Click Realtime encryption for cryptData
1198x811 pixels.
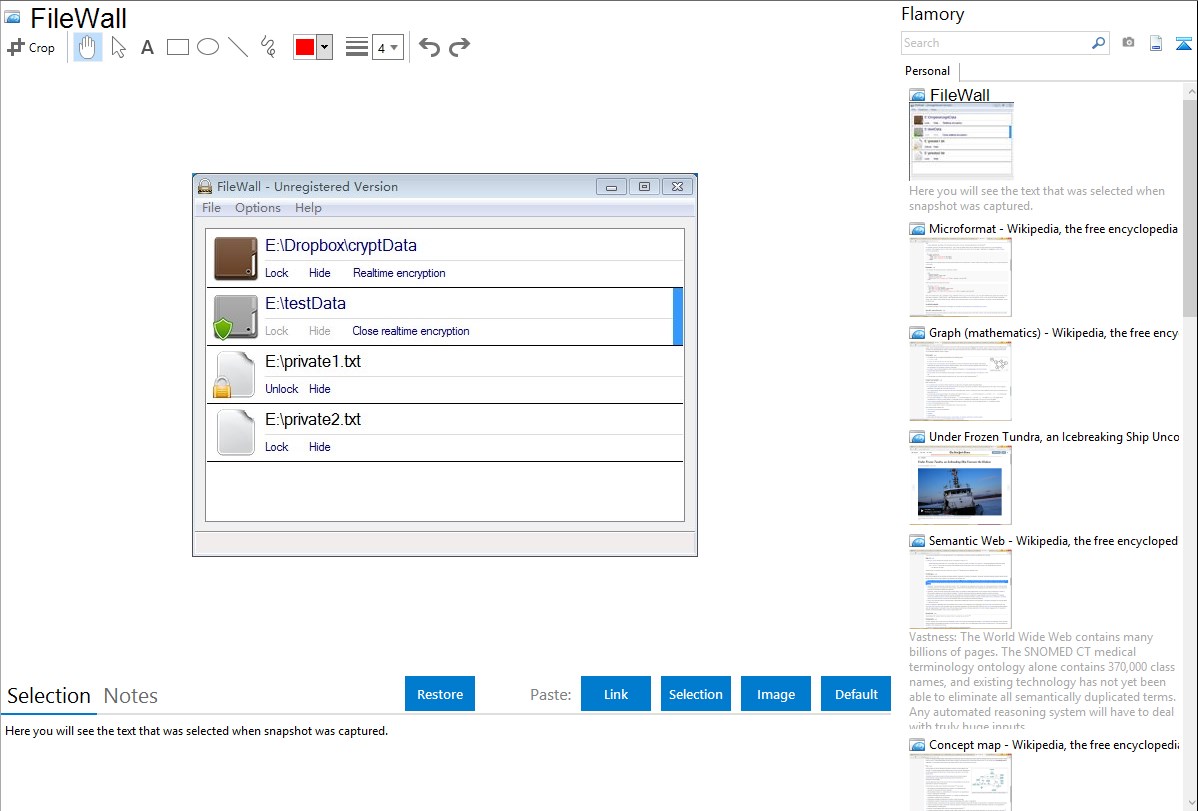(399, 273)
